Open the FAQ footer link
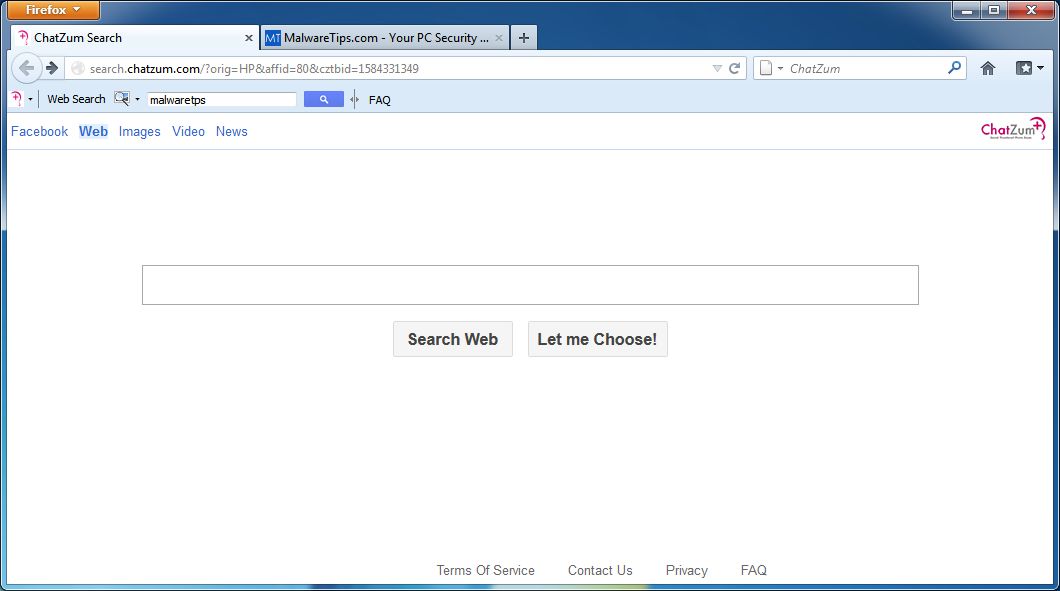This screenshot has height=591, width=1060. point(754,570)
